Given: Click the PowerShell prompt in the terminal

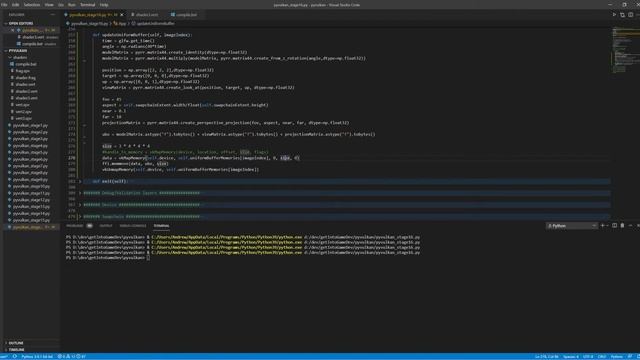Looking at the screenshot, I should (x=106, y=258).
